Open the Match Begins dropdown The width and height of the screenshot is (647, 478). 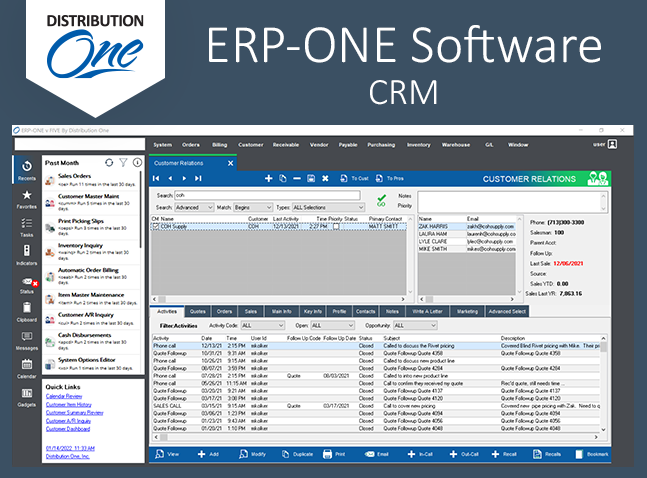click(253, 207)
